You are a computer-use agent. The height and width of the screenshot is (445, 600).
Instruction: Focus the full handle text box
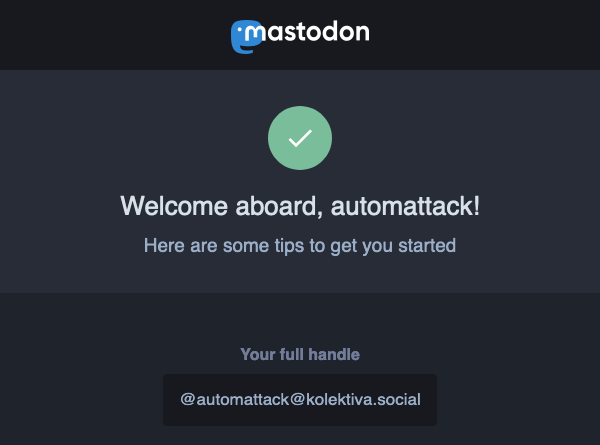tap(300, 400)
